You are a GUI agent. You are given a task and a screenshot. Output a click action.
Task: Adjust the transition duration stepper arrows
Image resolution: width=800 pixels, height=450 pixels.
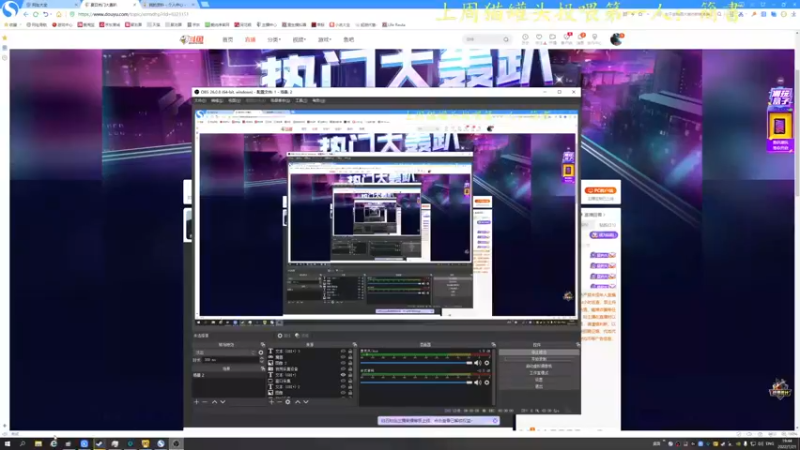261,359
